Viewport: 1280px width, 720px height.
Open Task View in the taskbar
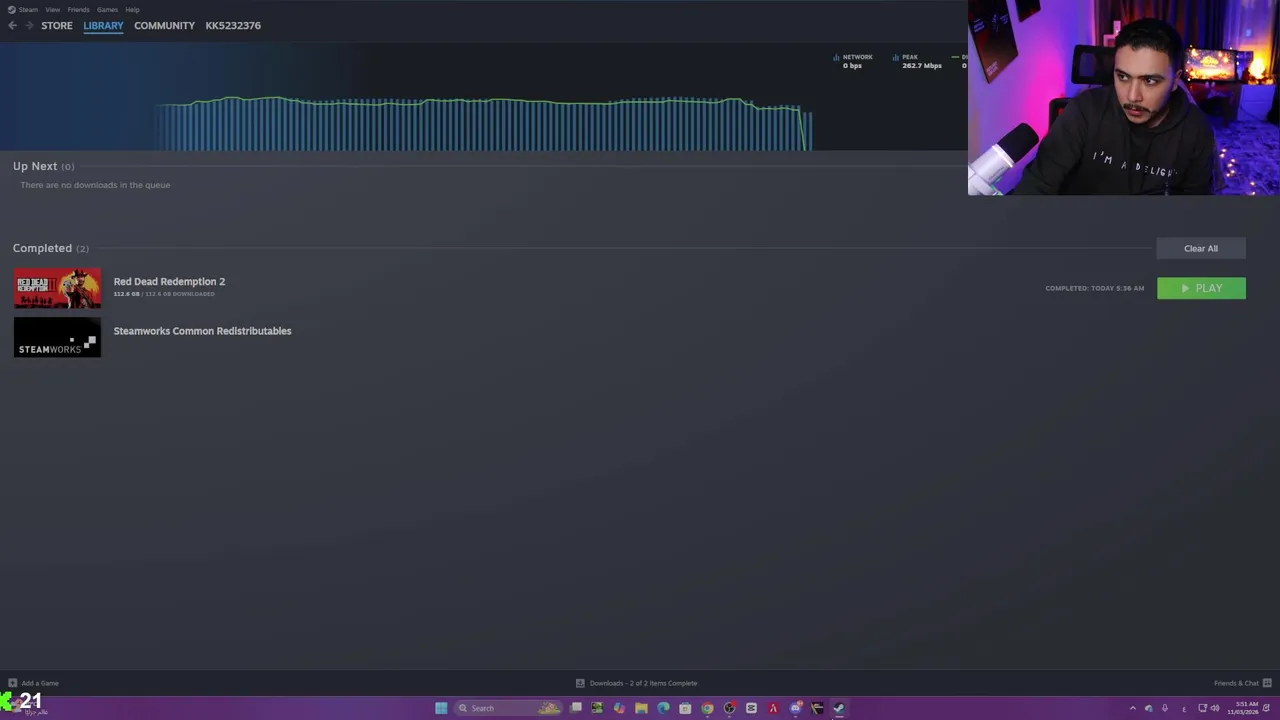tap(576, 708)
